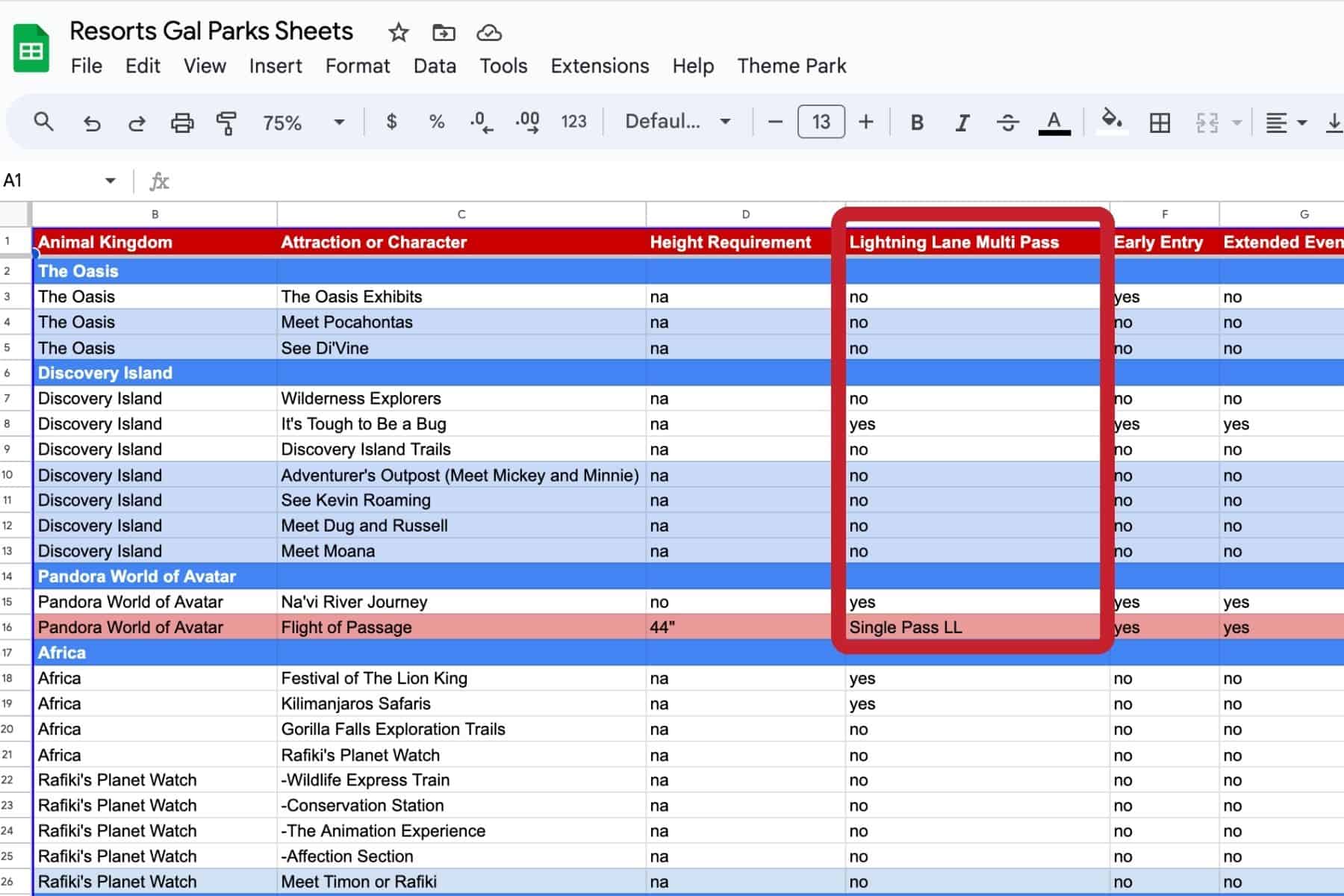Toggle bold formatting
Viewport: 1344px width, 896px height.
point(918,122)
